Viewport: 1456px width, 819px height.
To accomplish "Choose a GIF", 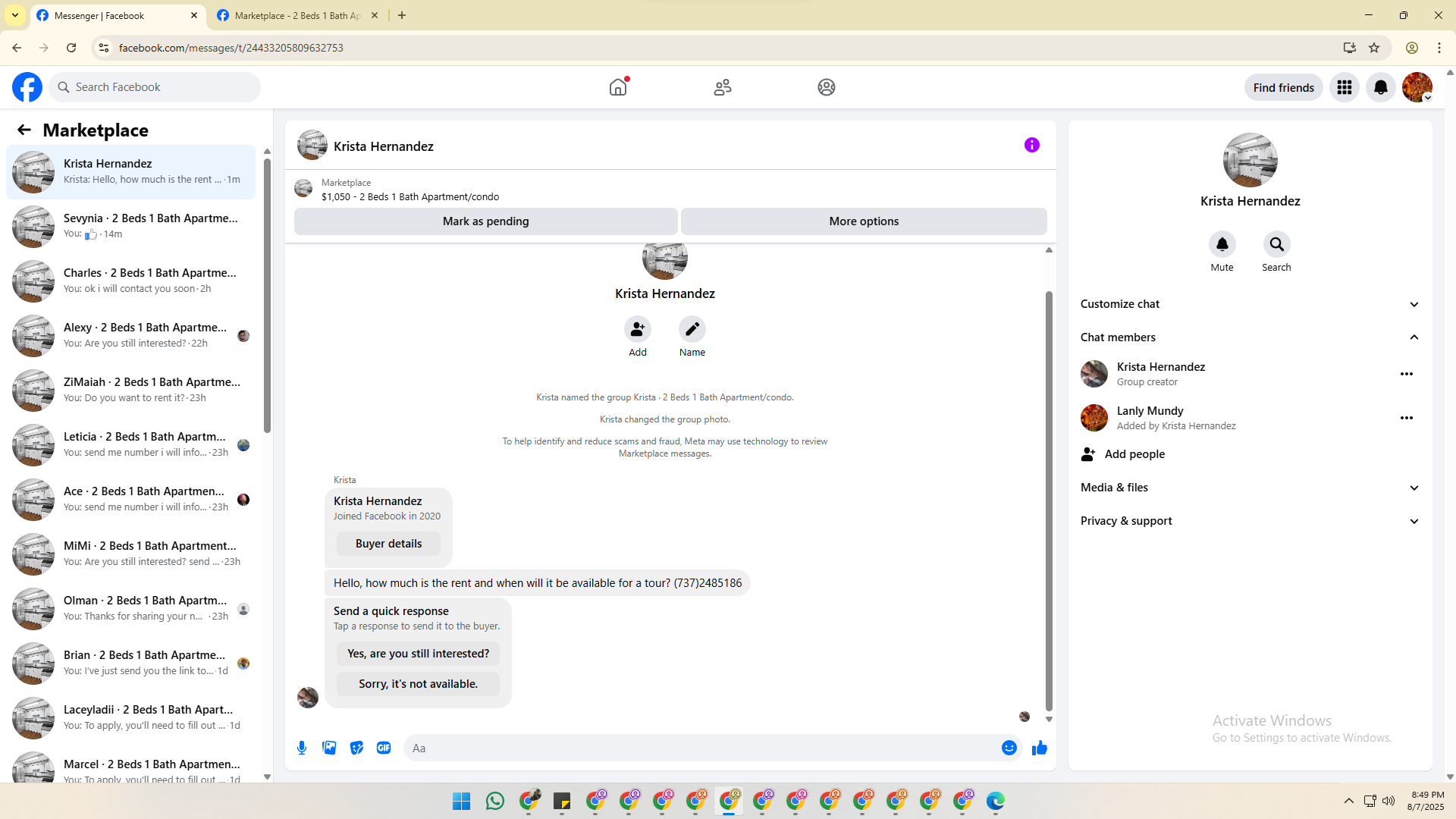I will click(x=384, y=748).
